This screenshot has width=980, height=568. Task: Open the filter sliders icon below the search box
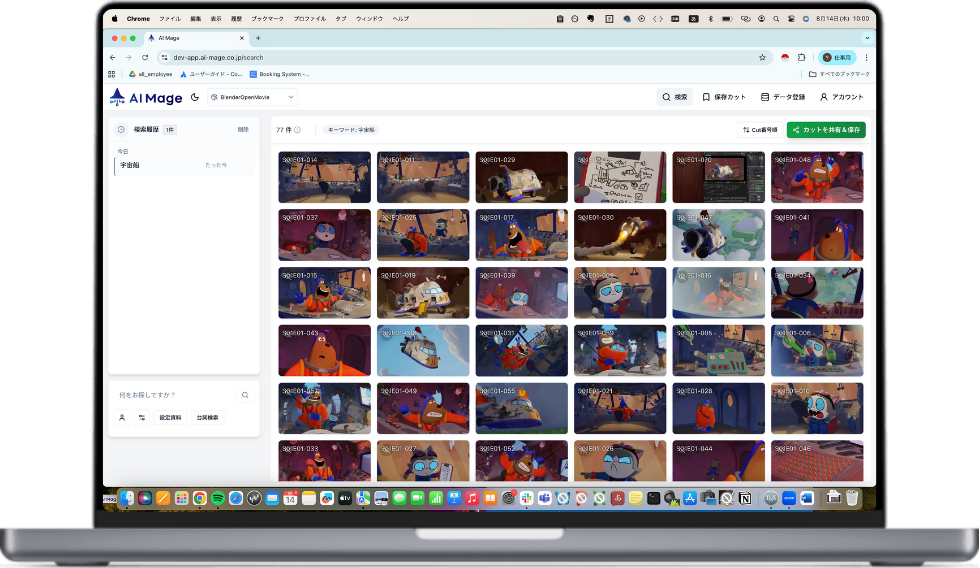(142, 417)
